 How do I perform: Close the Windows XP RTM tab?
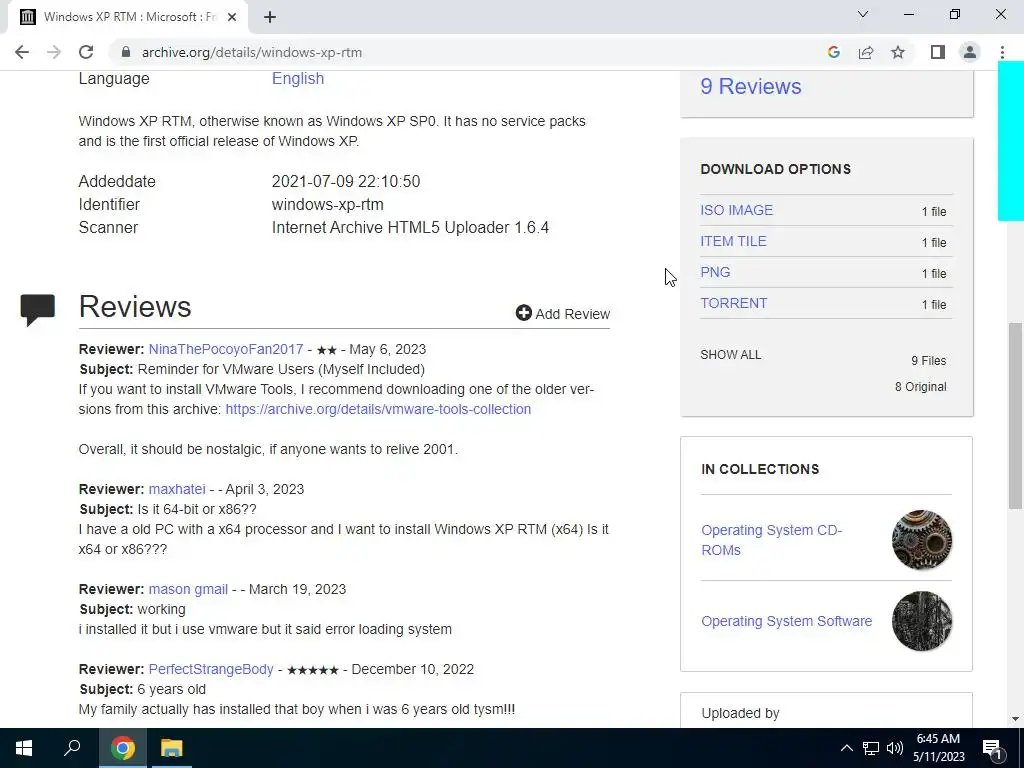pos(232,17)
